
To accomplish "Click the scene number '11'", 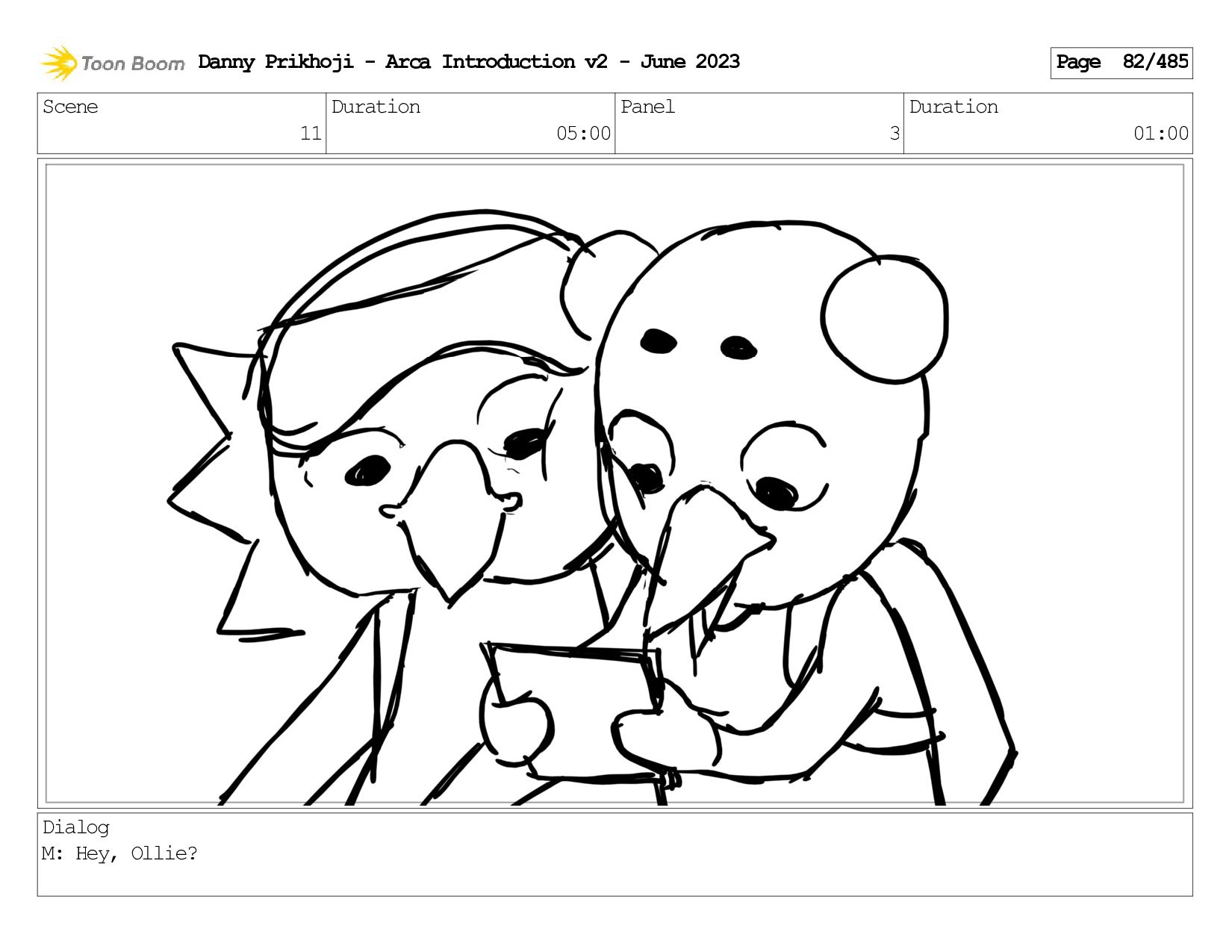I will [x=311, y=134].
